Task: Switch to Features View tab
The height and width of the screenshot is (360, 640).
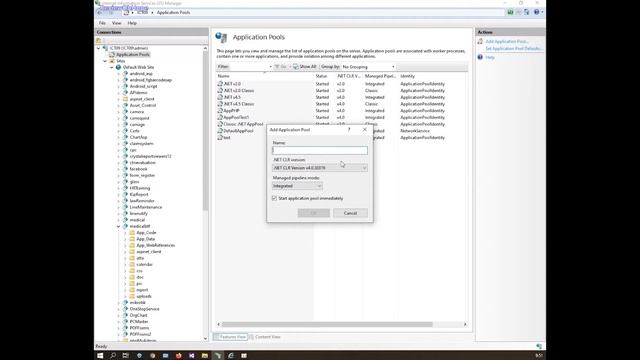Action: pyautogui.click(x=230, y=337)
